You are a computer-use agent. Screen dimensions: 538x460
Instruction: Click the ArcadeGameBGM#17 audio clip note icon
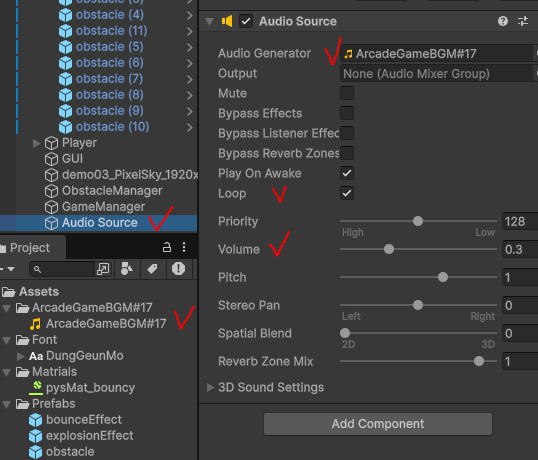35,324
